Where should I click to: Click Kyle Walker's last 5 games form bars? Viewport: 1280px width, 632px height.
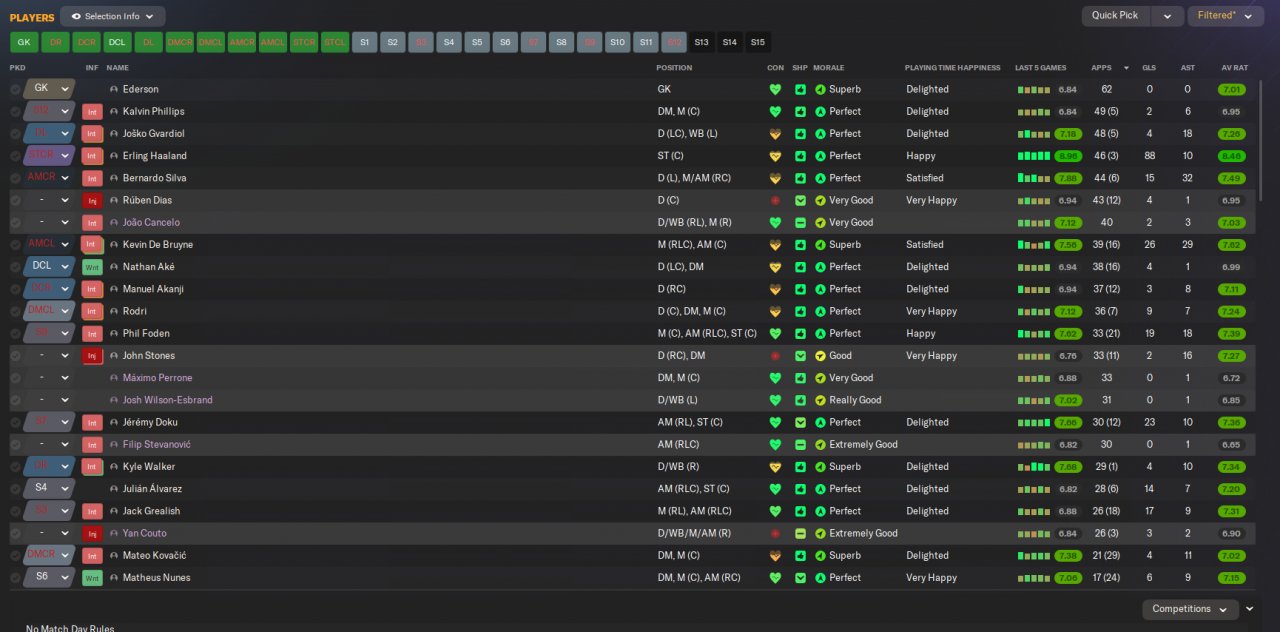coord(1034,467)
